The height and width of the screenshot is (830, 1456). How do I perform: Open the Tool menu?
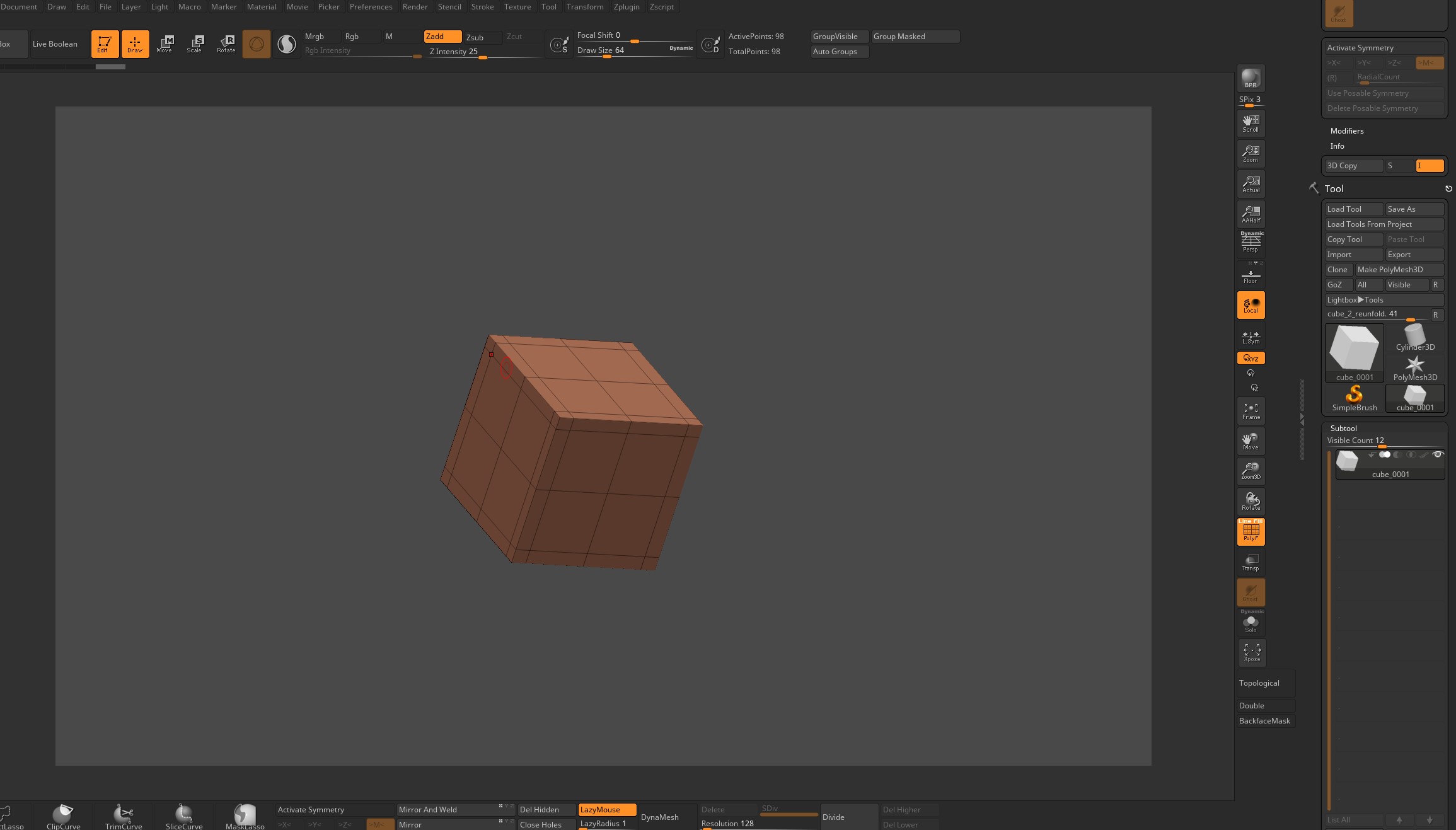548,6
